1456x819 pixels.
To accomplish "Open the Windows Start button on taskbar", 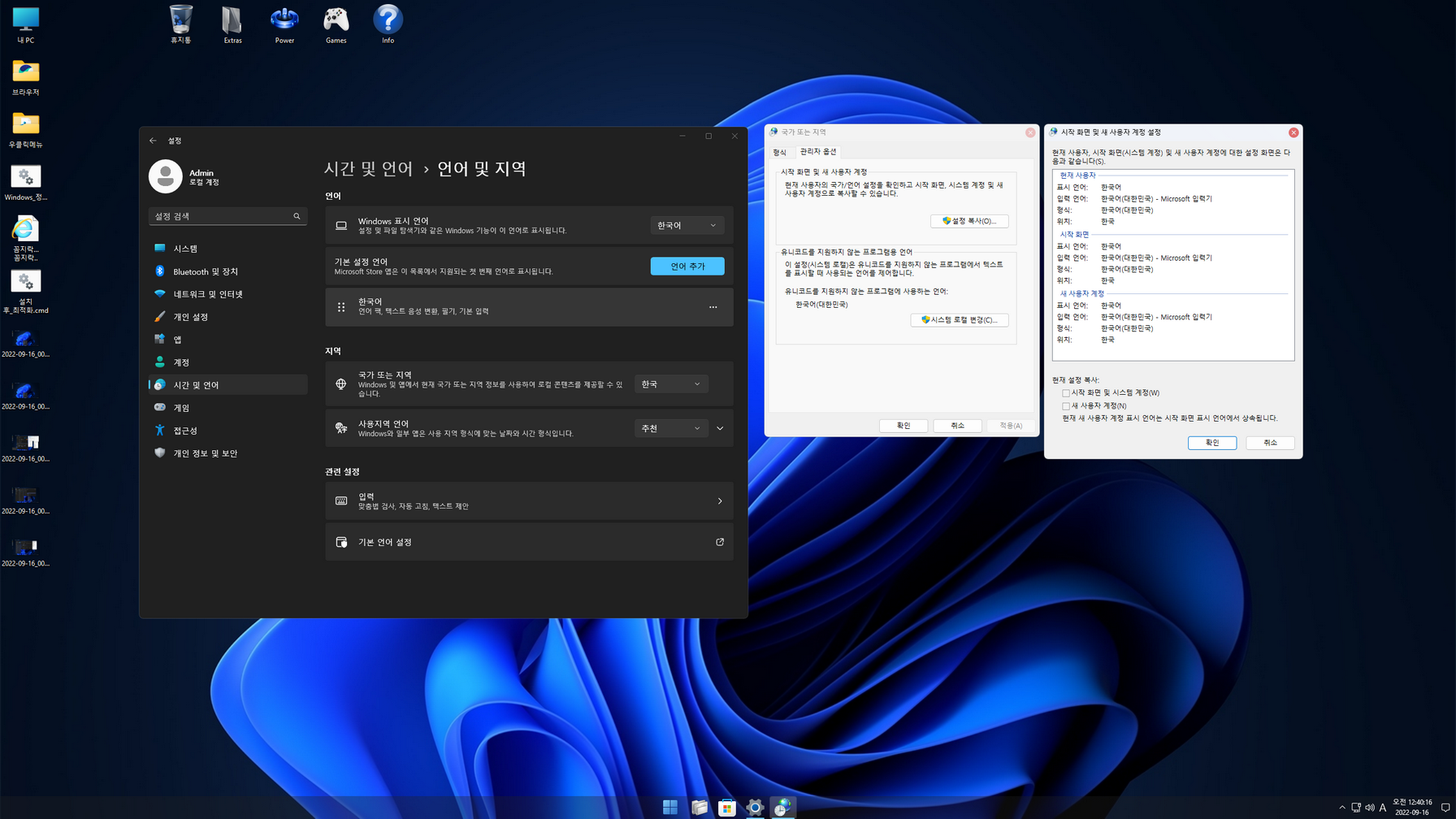I will pyautogui.click(x=670, y=807).
